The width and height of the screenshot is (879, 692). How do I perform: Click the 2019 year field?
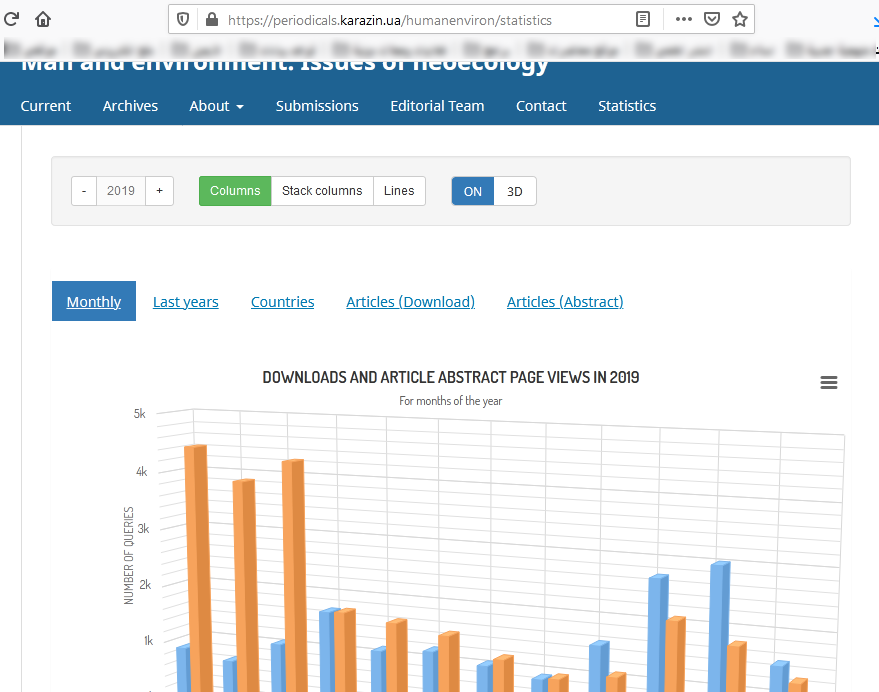coord(121,191)
